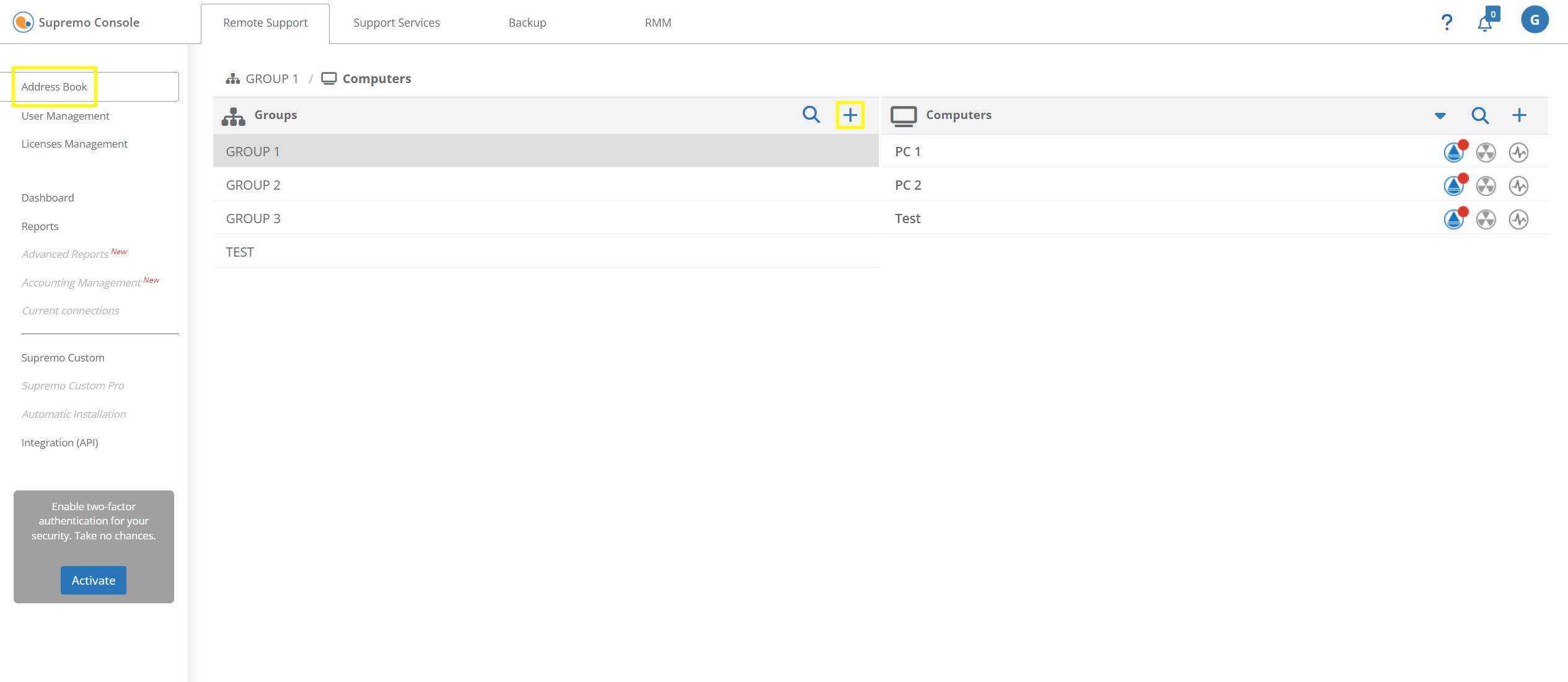Click the gray radiation-style icon for Test
The width and height of the screenshot is (1568, 682).
[x=1486, y=219]
